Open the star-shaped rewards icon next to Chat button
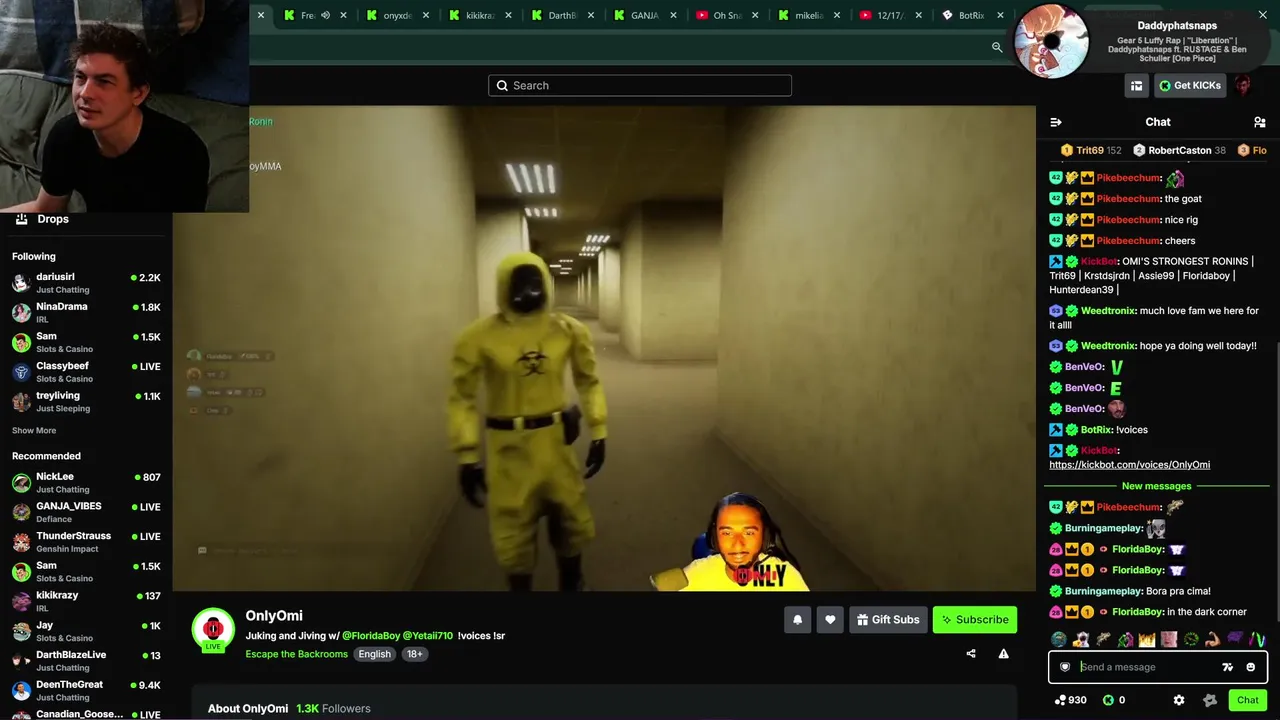Image resolution: width=1280 pixels, height=720 pixels. click(x=1210, y=700)
